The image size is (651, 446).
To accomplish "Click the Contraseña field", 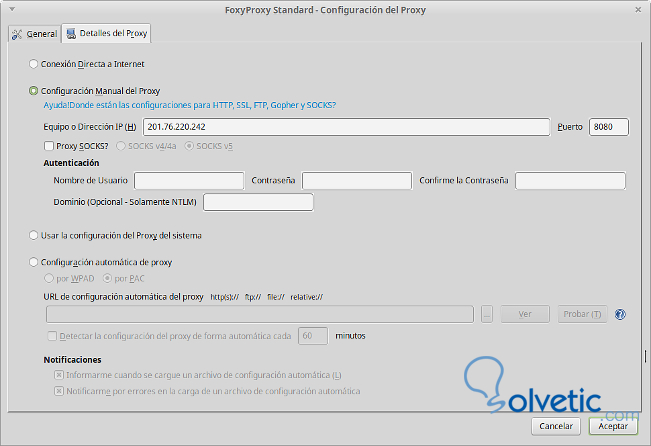I will pos(357,181).
